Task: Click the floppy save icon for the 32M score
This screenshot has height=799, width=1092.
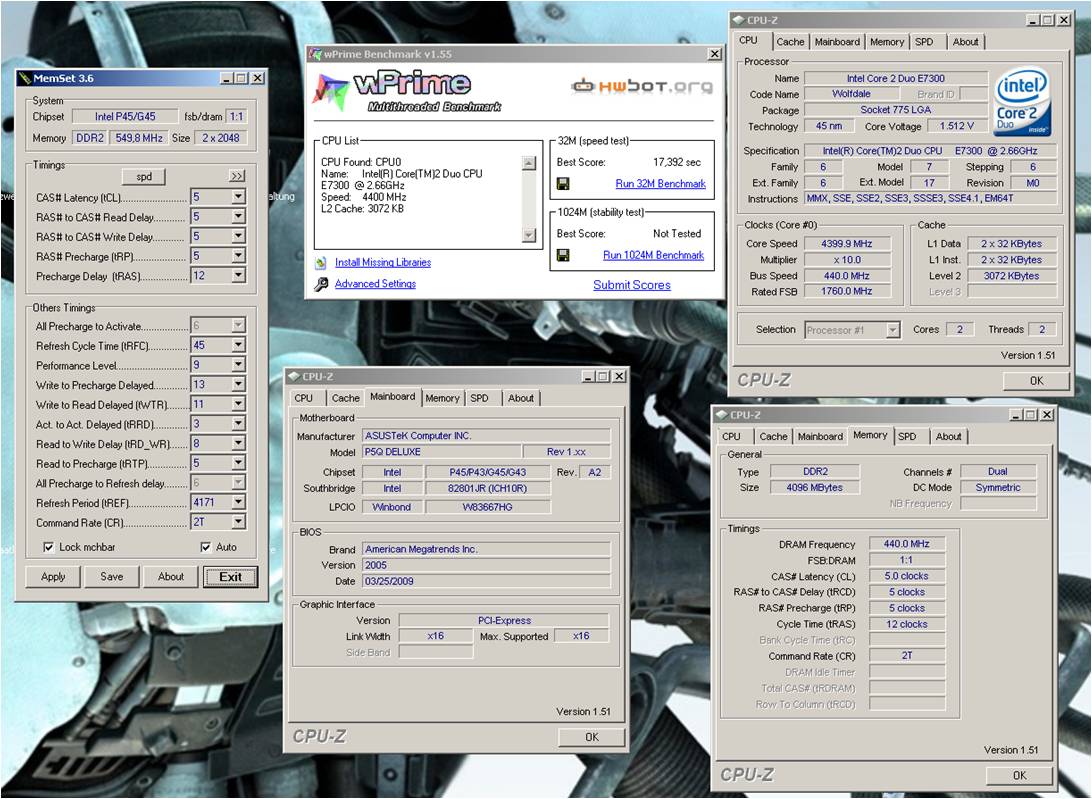Action: click(x=563, y=183)
